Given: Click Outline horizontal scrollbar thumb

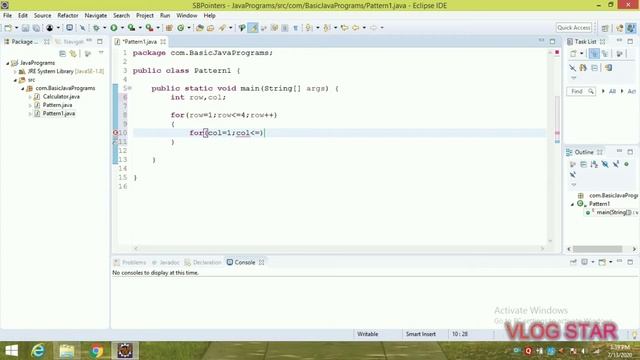Looking at the screenshot, I should [x=597, y=249].
